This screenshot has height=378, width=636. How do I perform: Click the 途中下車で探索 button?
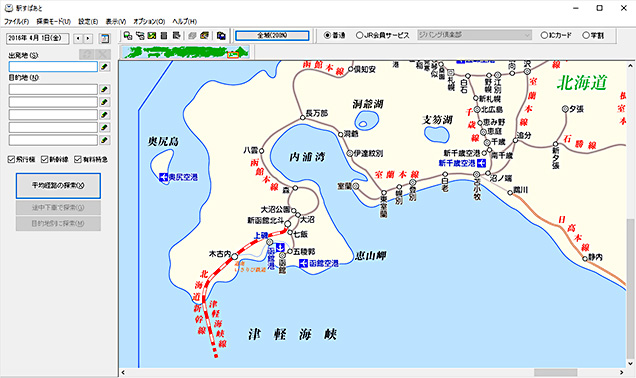pyautogui.click(x=58, y=208)
